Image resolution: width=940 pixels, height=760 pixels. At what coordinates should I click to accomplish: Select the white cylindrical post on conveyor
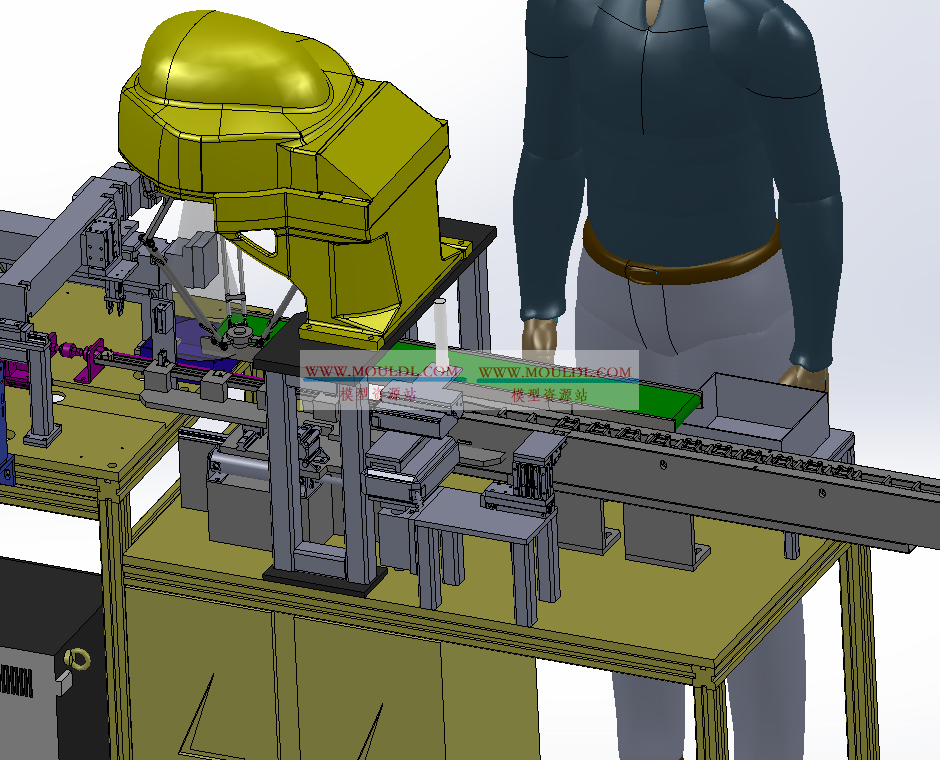coord(440,330)
